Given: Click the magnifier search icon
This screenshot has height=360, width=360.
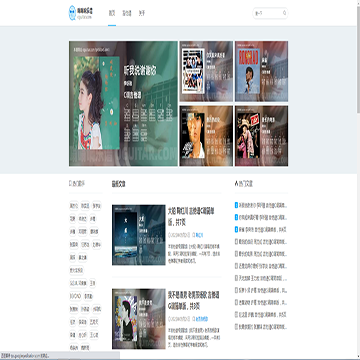Looking at the screenshot, I should pyautogui.click(x=284, y=13).
